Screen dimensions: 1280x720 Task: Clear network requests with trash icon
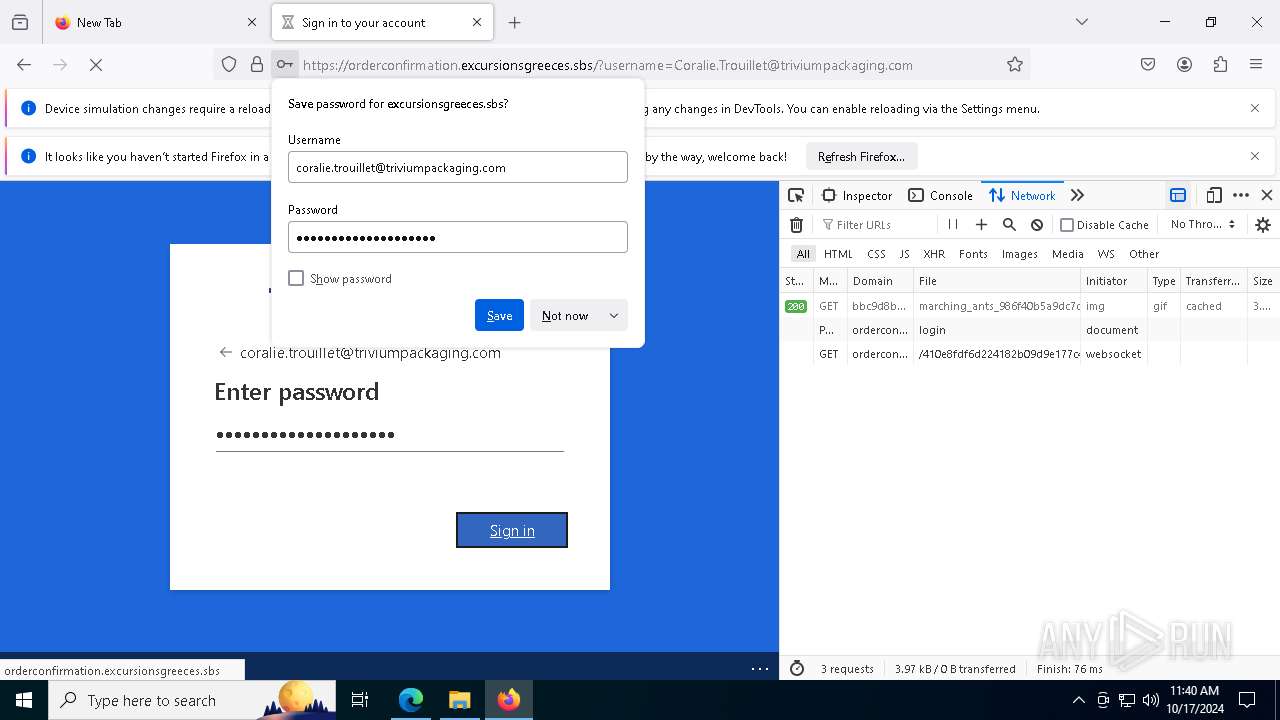tap(796, 225)
